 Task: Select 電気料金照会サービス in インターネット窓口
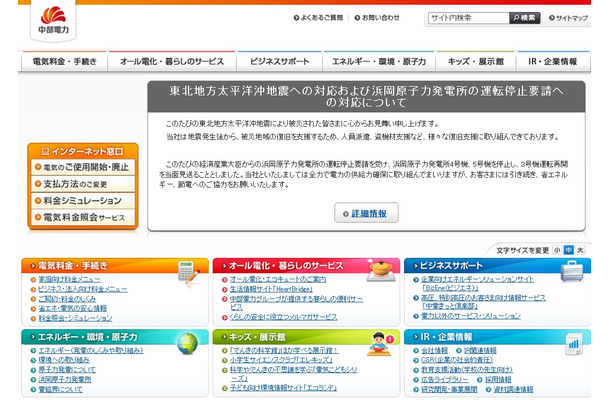(x=83, y=218)
